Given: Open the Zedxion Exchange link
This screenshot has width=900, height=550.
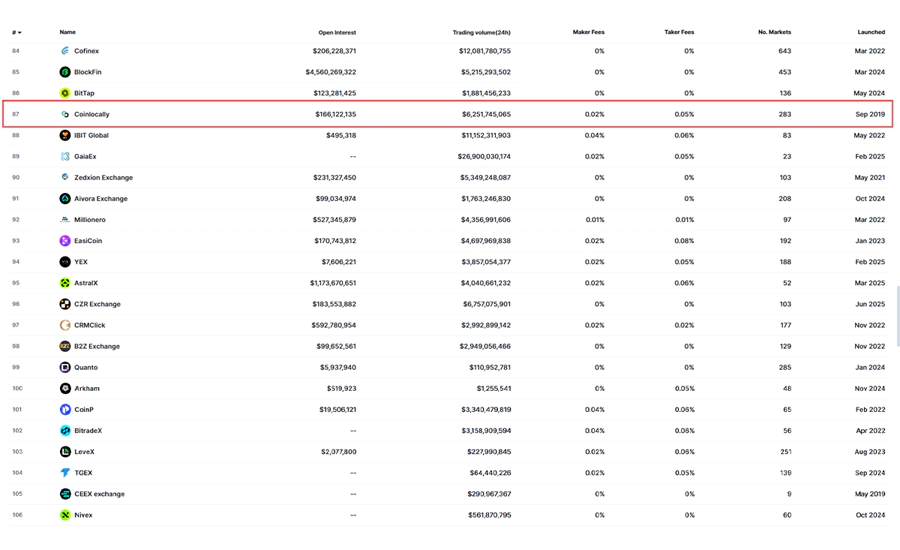Looking at the screenshot, I should (103, 178).
